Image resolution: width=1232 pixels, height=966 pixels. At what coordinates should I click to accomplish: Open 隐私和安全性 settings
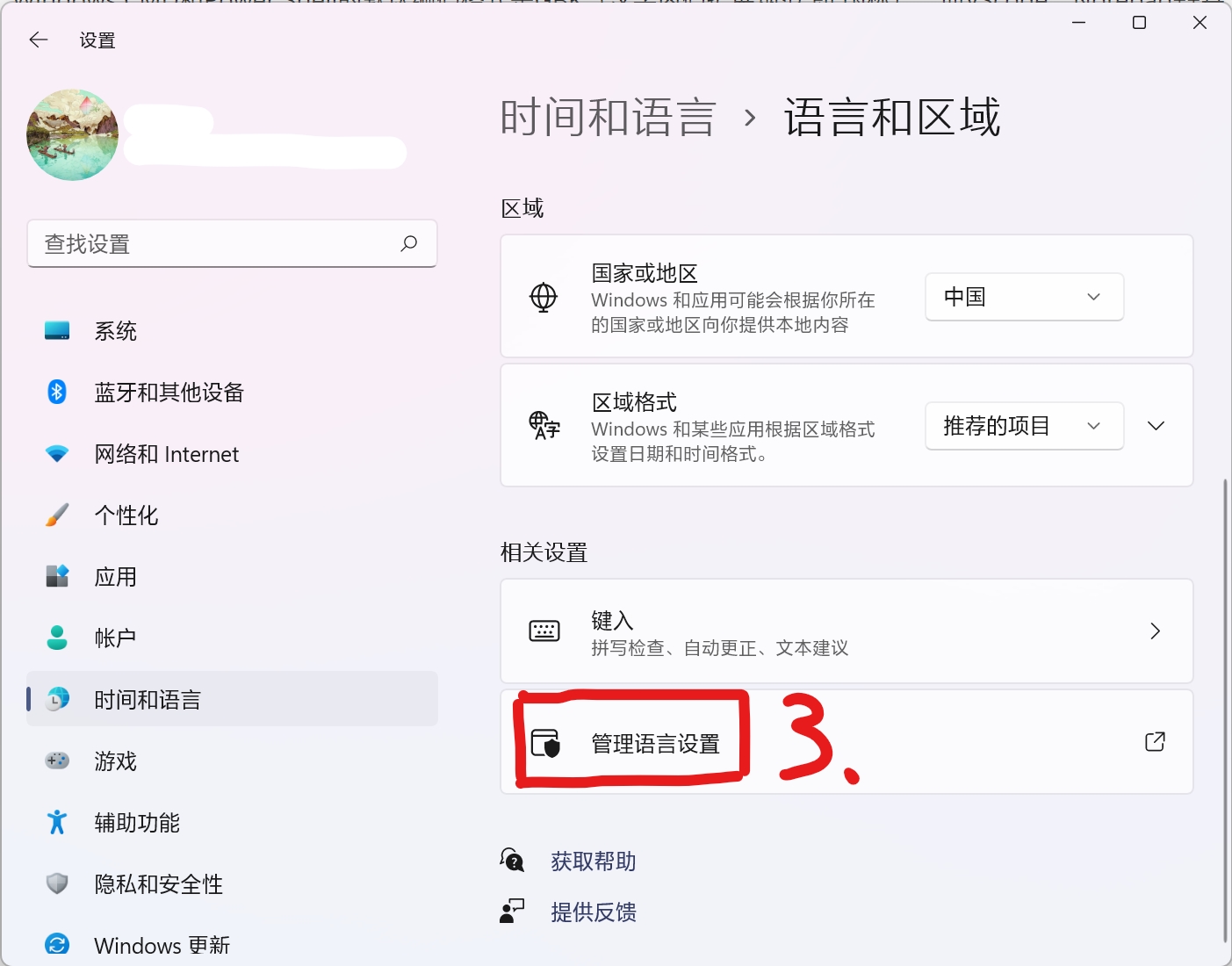pyautogui.click(x=233, y=883)
